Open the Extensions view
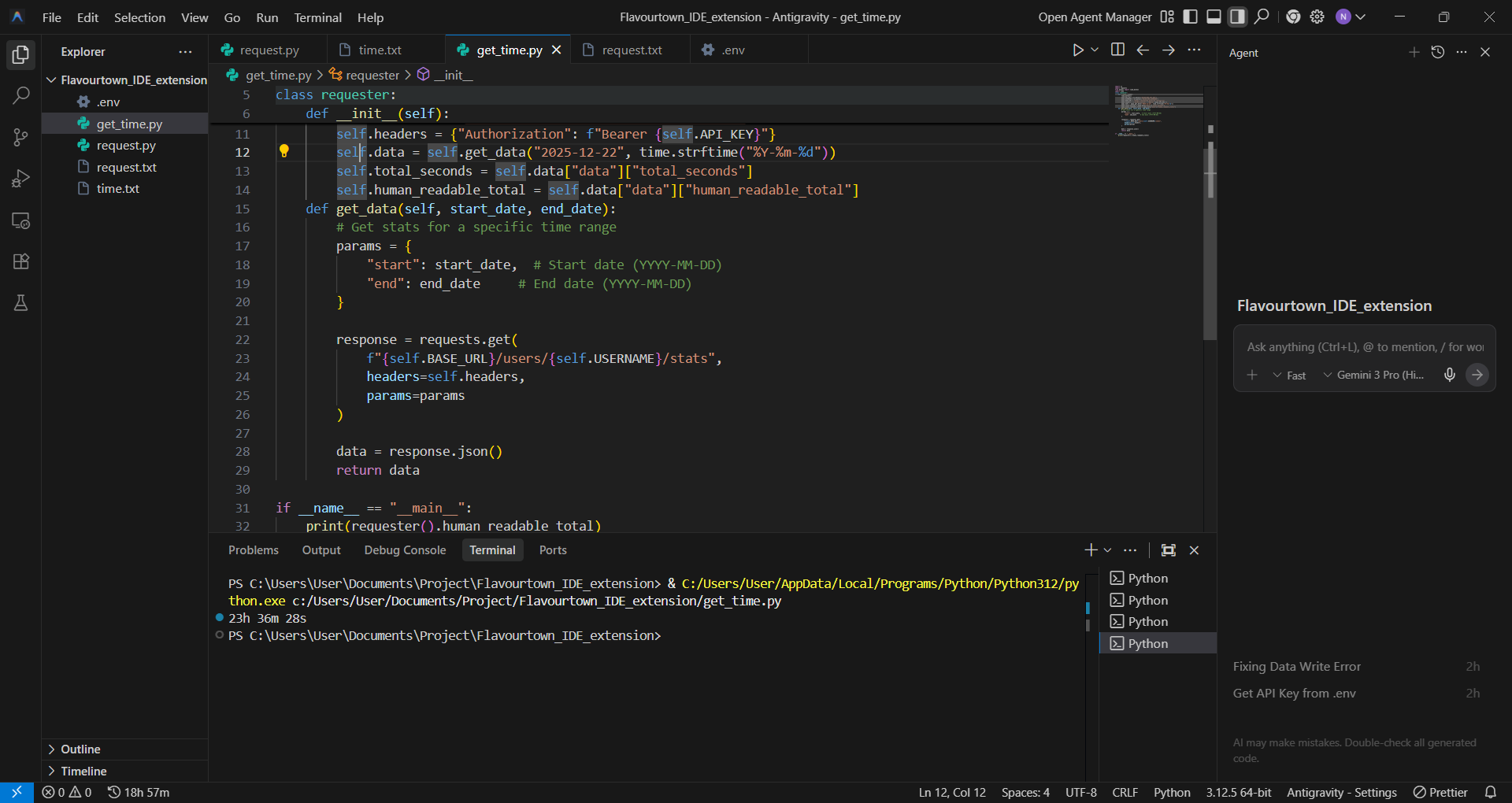 click(21, 261)
